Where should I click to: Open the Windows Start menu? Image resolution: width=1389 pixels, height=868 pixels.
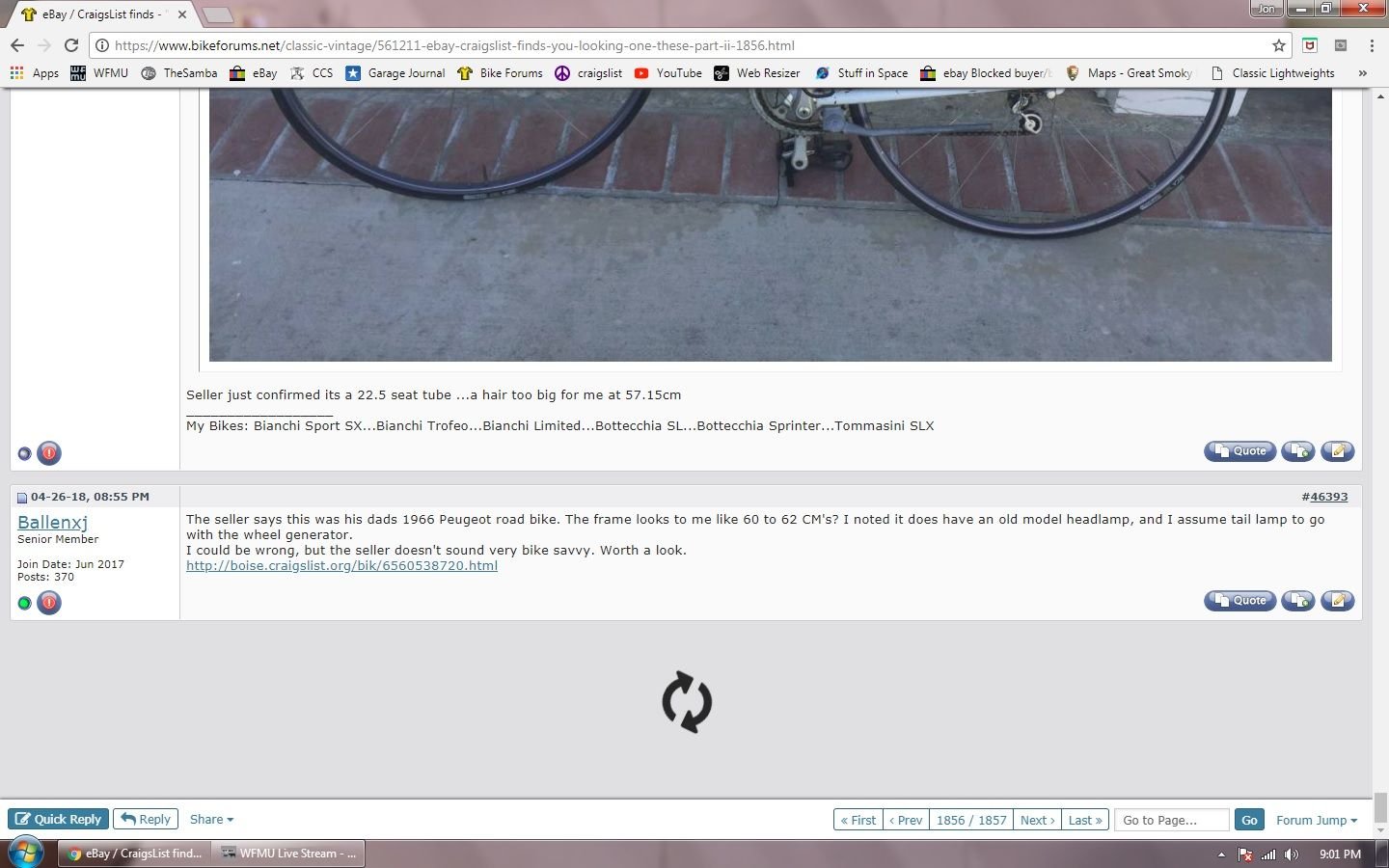[x=25, y=853]
